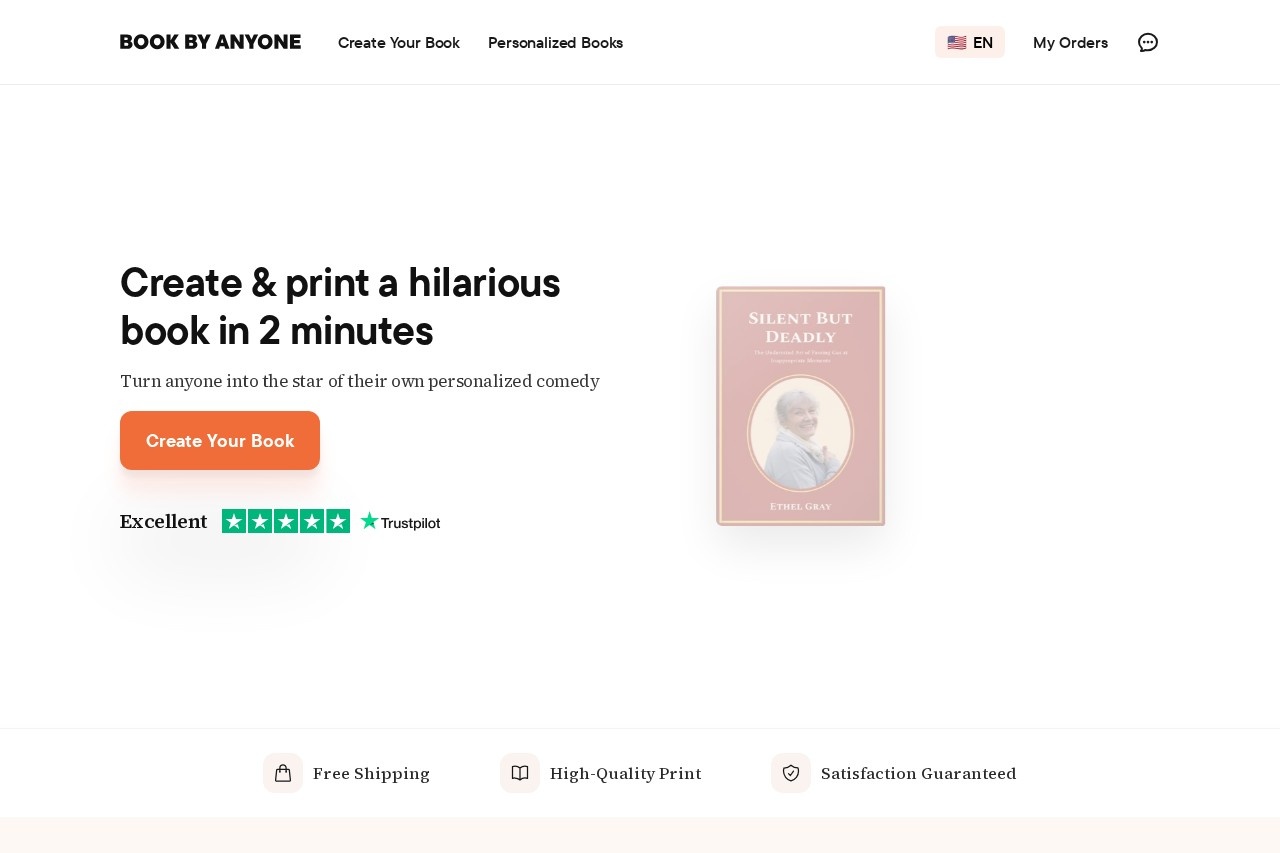Select Personalized Books in the navigation
1280x853 pixels.
[x=555, y=42]
